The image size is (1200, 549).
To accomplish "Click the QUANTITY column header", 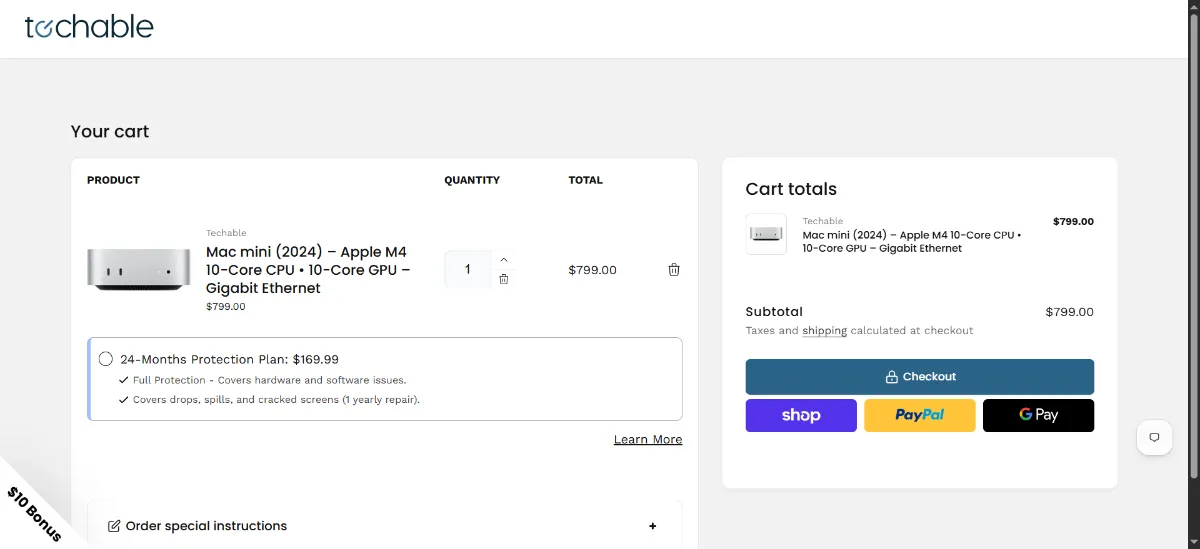I will tap(472, 181).
